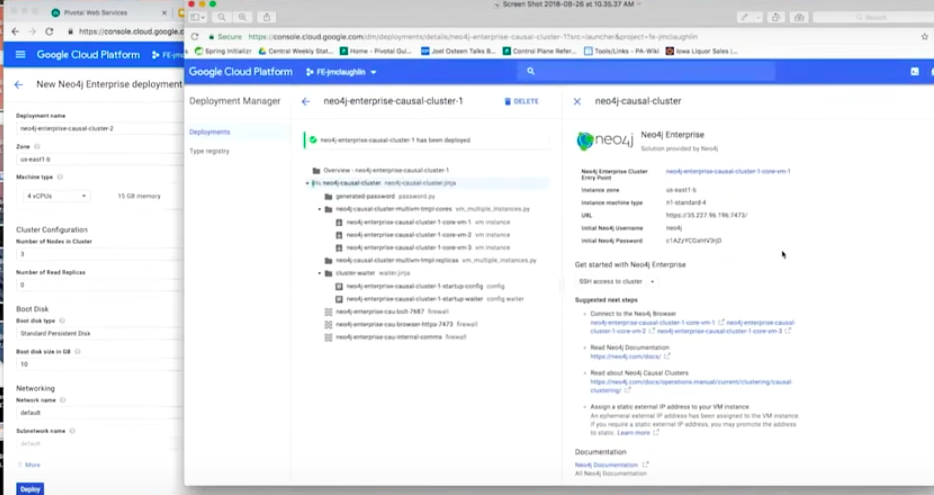Image resolution: width=934 pixels, height=495 pixels.
Task: Select the neo4j-enterprise-cau-internal-comms firewall row
Action: 426,337
